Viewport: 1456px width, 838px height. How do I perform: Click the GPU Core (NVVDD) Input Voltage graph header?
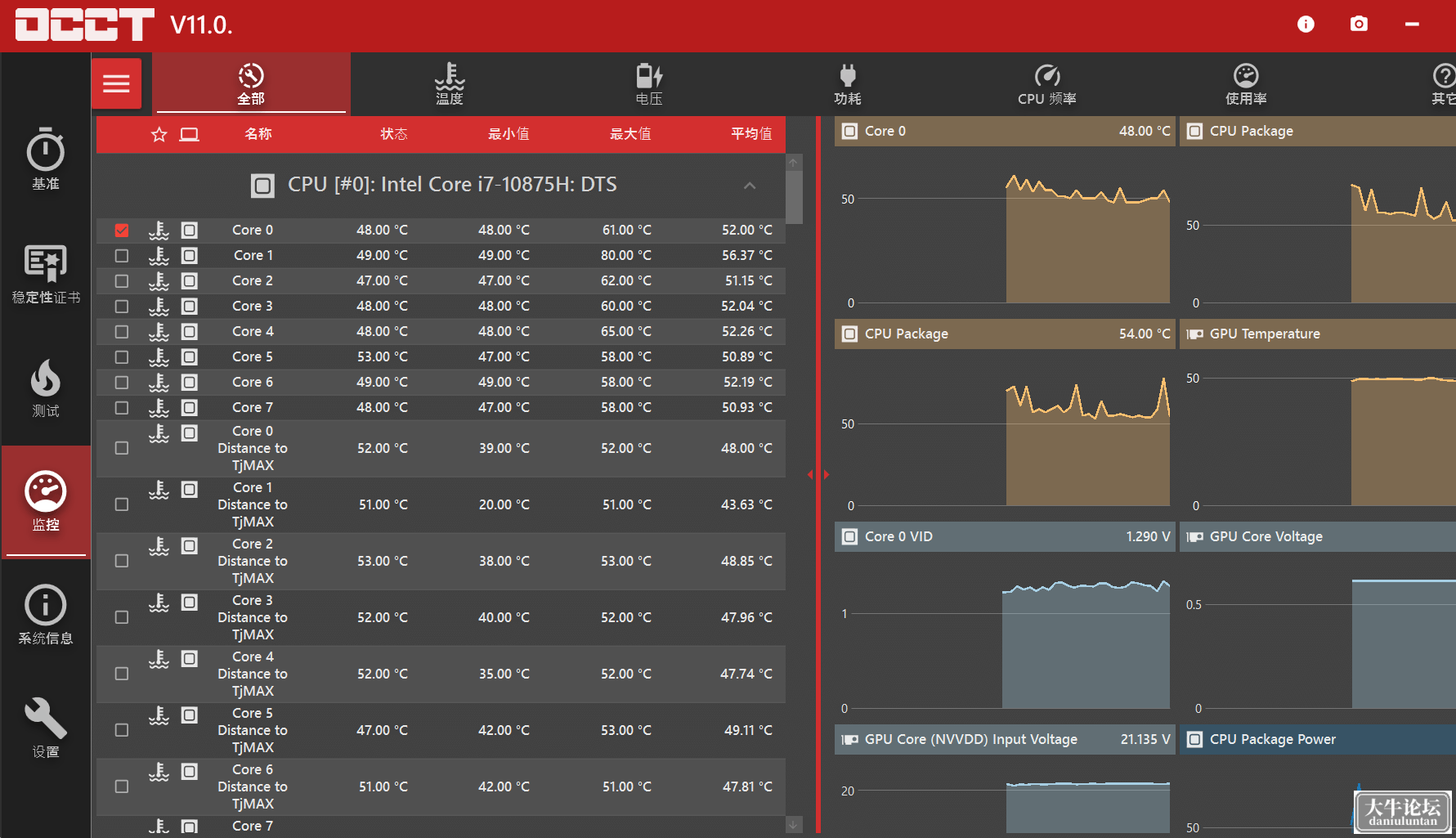coord(1005,739)
